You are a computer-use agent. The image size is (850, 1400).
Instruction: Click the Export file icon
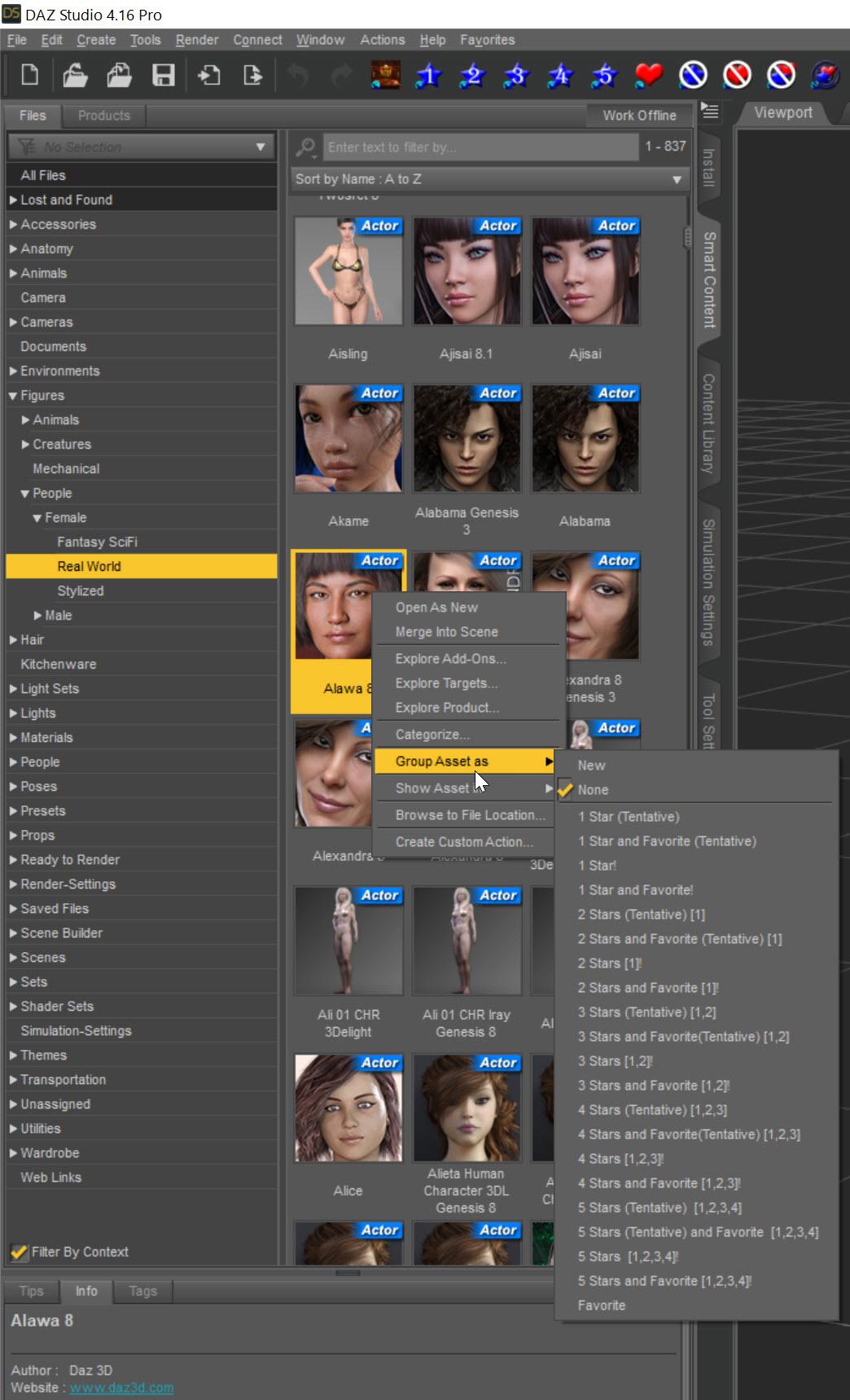pyautogui.click(x=252, y=76)
